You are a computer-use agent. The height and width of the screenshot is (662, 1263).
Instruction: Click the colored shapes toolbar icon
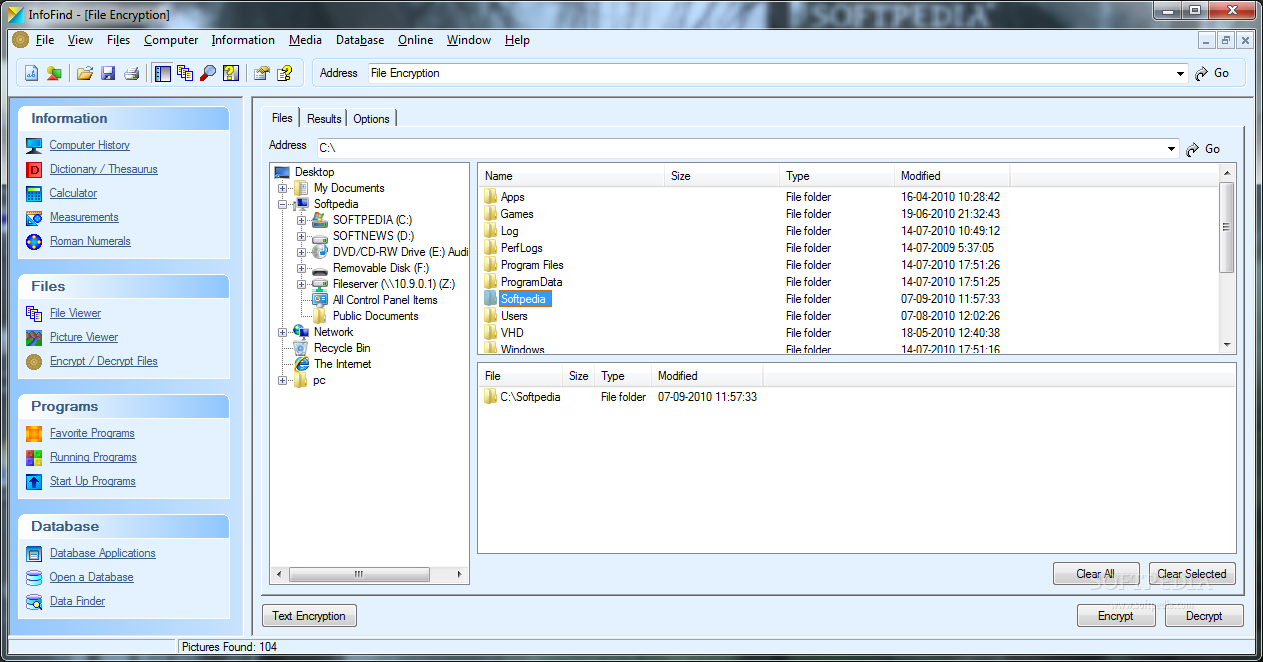click(x=54, y=73)
